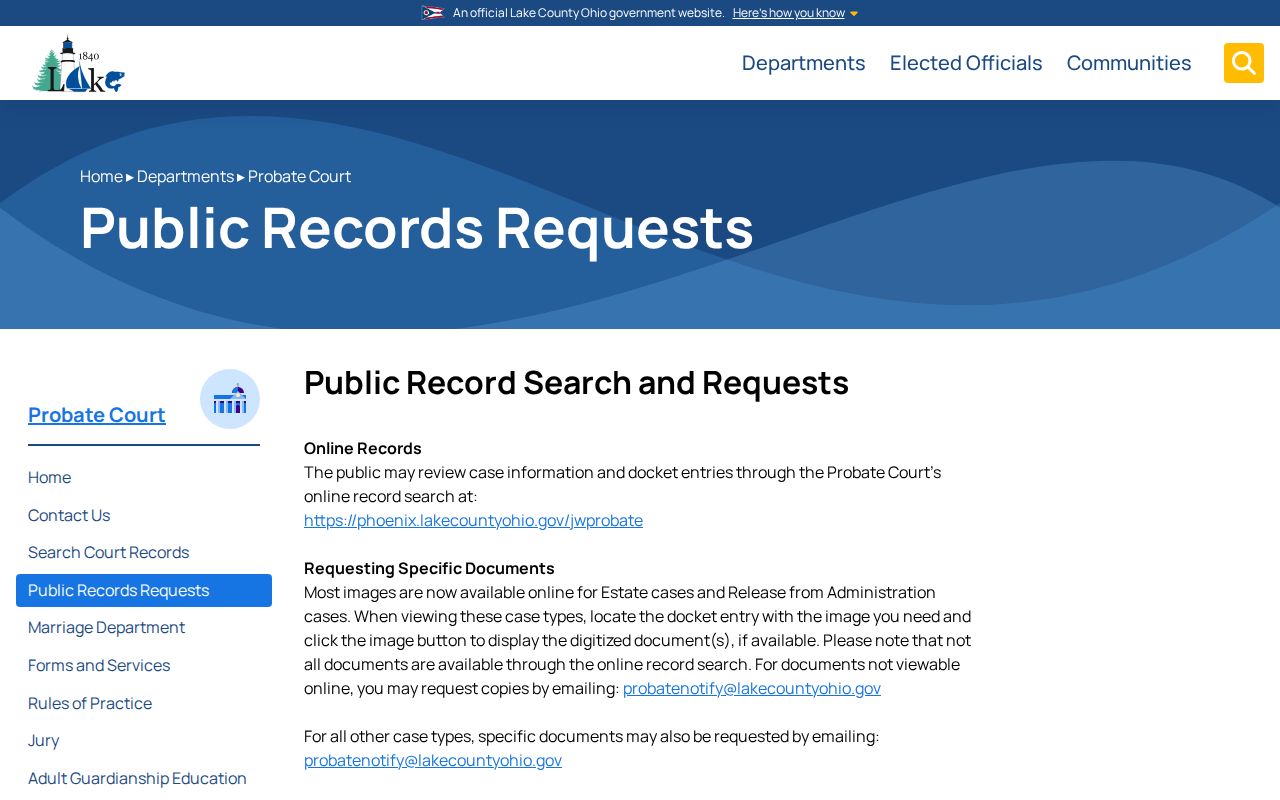1280x800 pixels.
Task: Open the Probate Court sidebar heading link
Action: click(x=97, y=414)
